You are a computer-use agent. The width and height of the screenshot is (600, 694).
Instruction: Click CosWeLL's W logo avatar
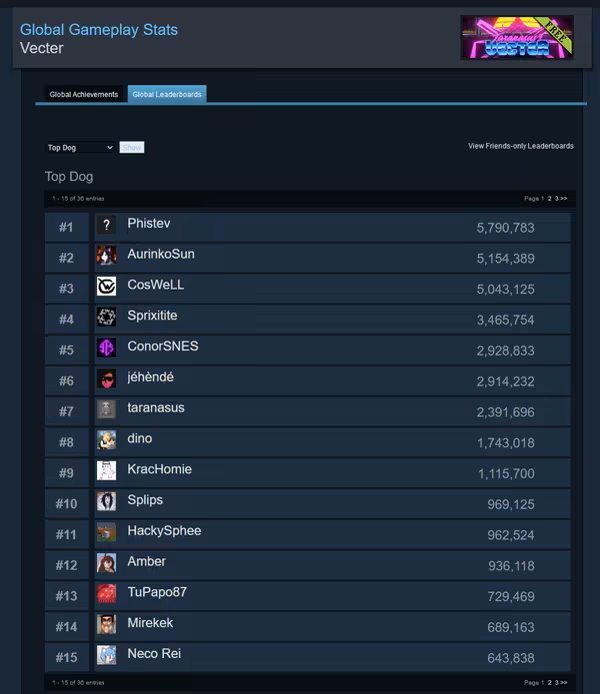tap(106, 286)
